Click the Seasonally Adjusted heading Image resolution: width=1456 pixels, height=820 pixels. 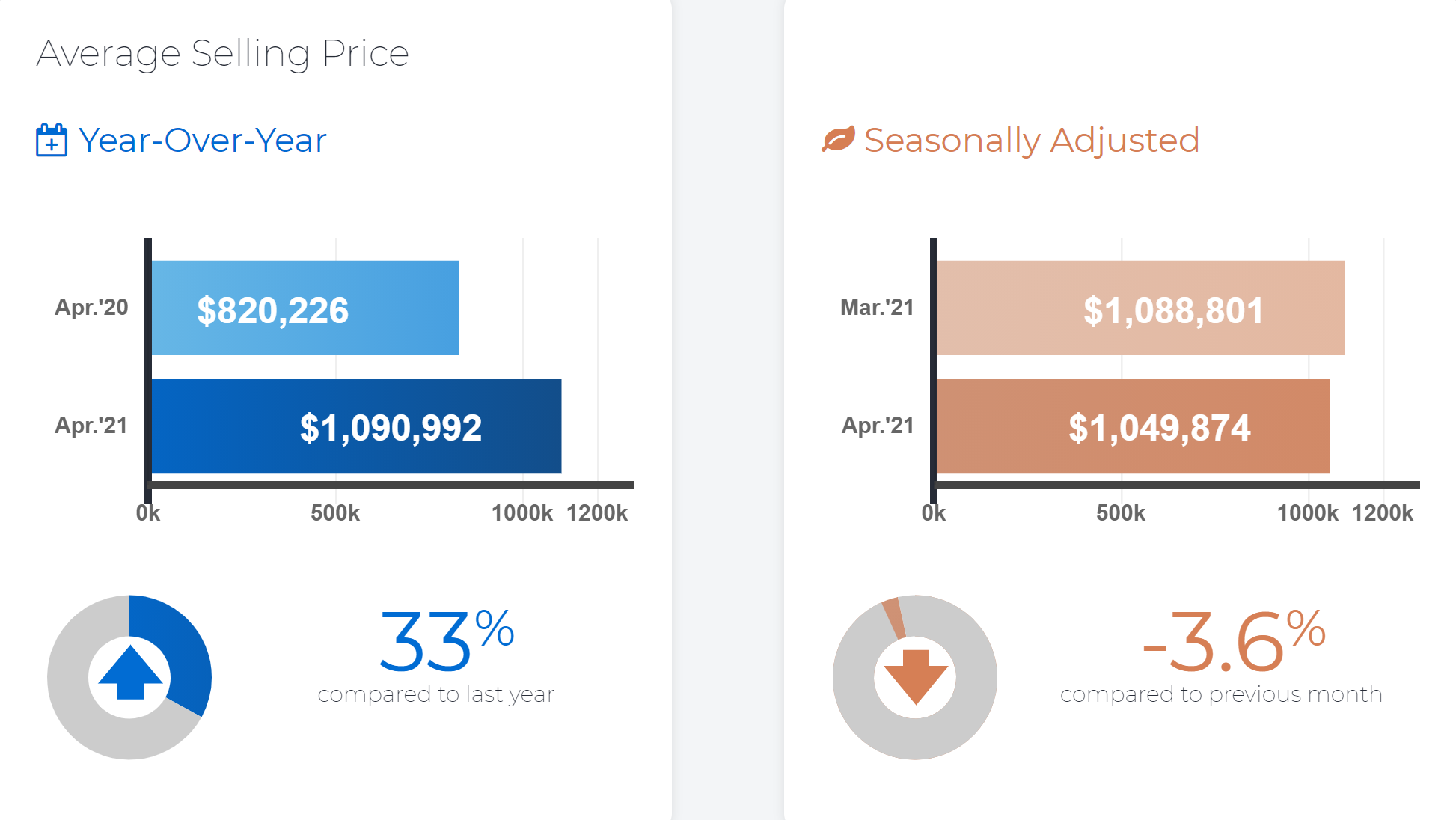[1031, 141]
